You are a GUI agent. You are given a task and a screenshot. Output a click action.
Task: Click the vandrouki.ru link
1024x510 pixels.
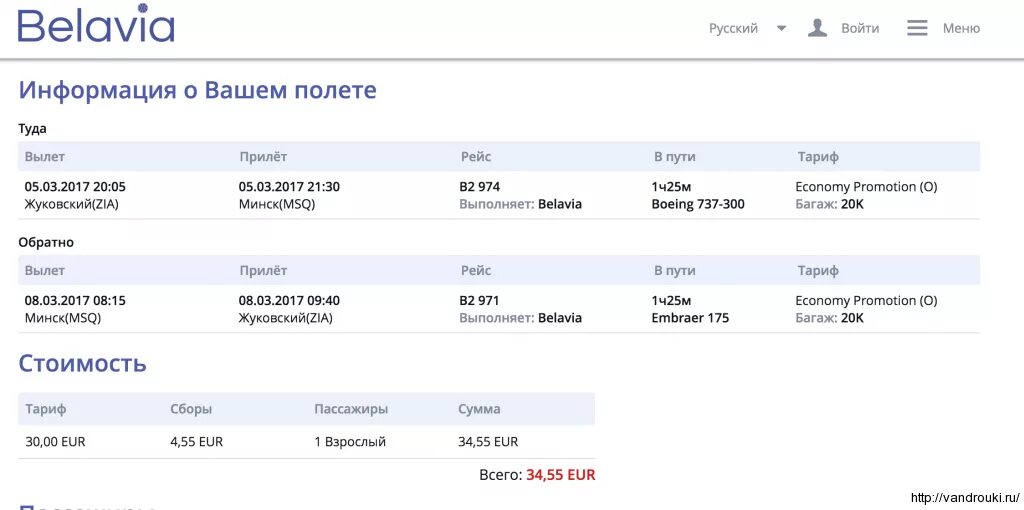[x=965, y=498]
